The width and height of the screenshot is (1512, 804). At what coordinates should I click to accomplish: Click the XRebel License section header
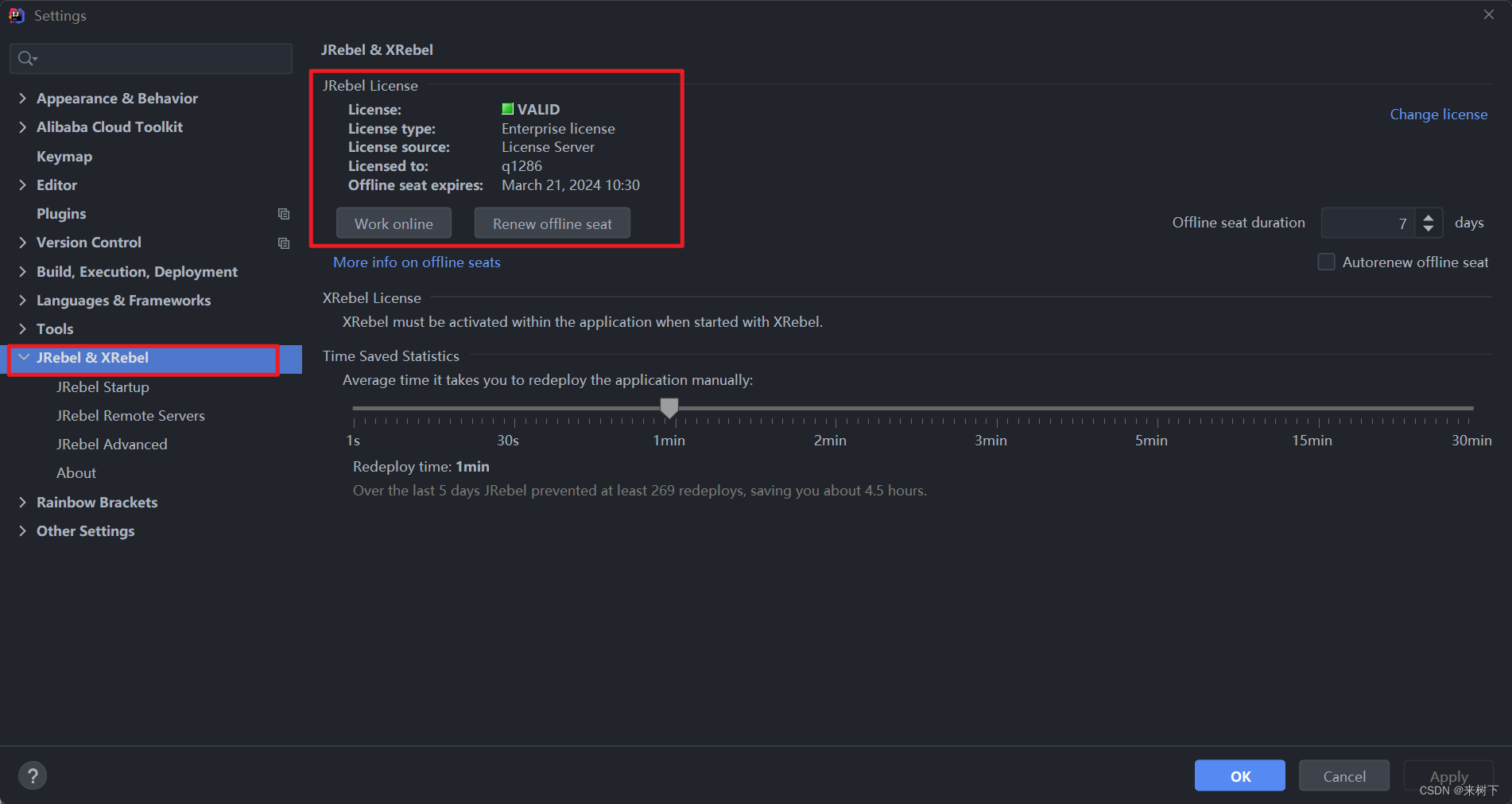tap(371, 298)
